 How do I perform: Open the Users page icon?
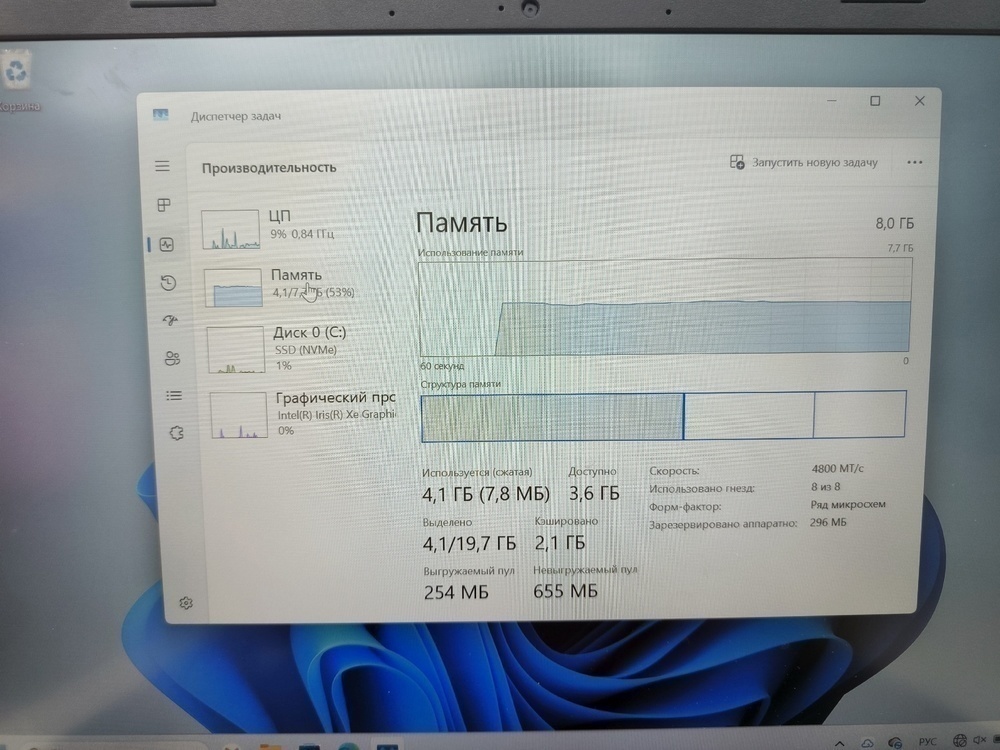[x=172, y=358]
